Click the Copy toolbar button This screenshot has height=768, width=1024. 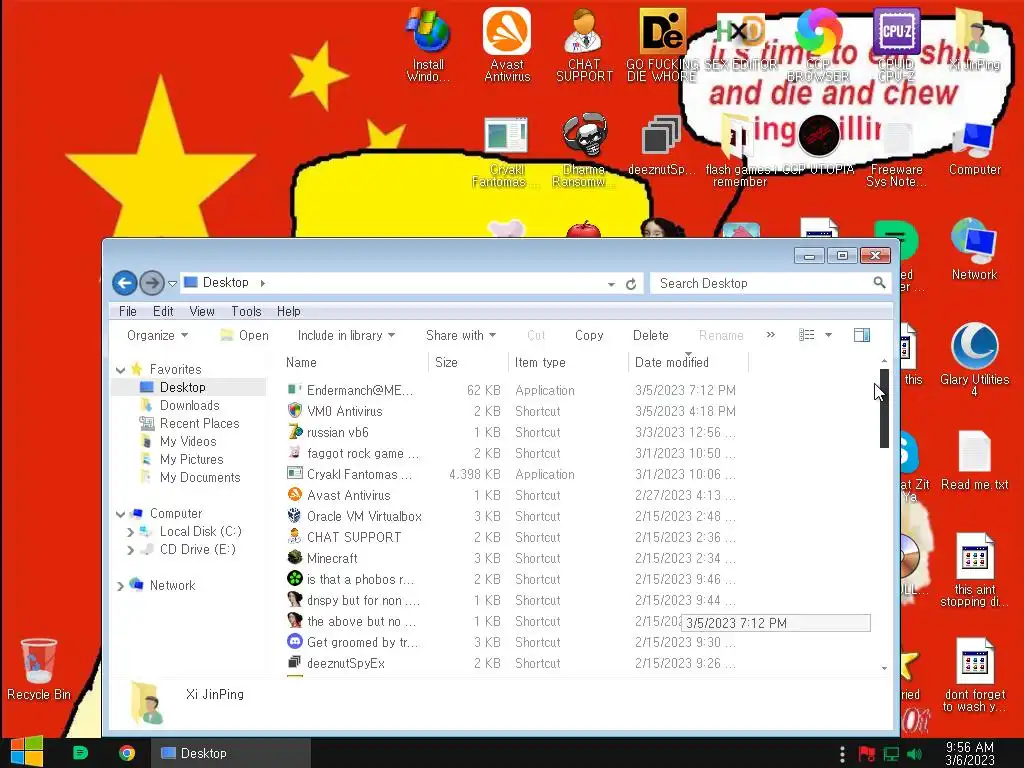pos(588,335)
